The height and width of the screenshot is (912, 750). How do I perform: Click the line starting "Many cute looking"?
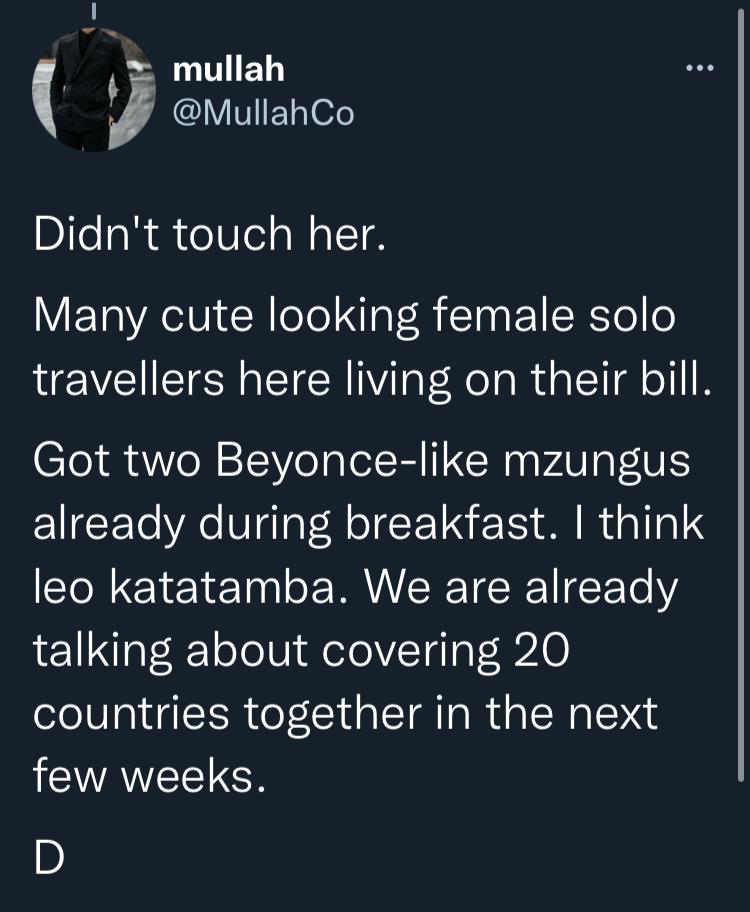coord(355,318)
